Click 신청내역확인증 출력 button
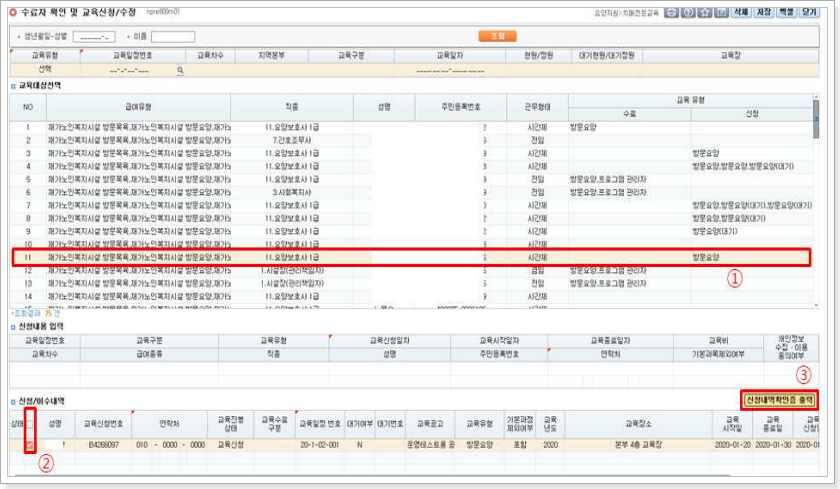 point(779,400)
